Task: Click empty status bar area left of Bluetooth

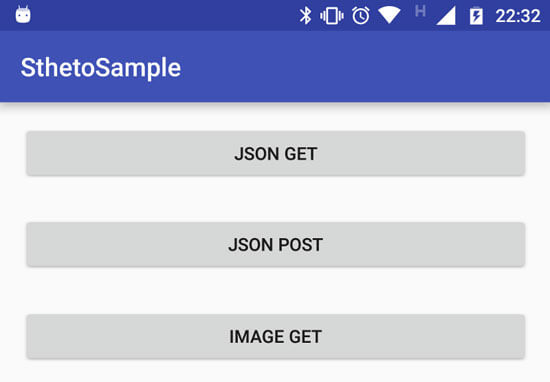Action: [x=165, y=15]
